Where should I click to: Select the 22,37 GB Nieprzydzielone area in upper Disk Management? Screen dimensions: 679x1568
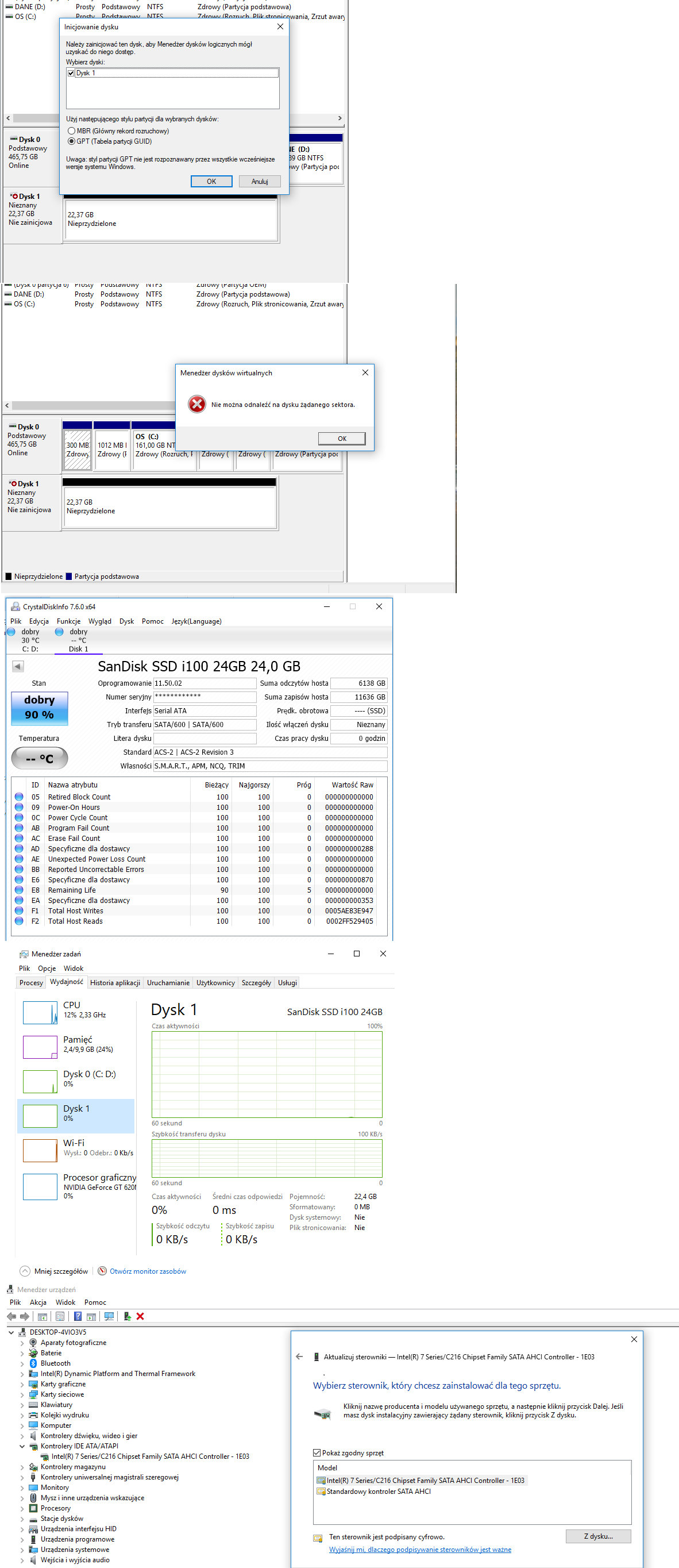coord(171,218)
